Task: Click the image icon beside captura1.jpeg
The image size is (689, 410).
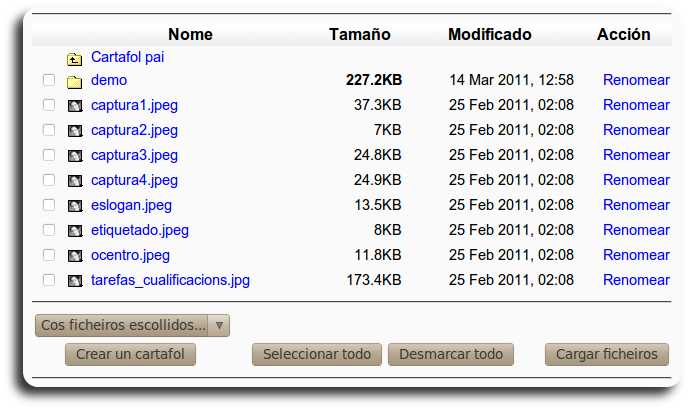Action: click(x=74, y=106)
